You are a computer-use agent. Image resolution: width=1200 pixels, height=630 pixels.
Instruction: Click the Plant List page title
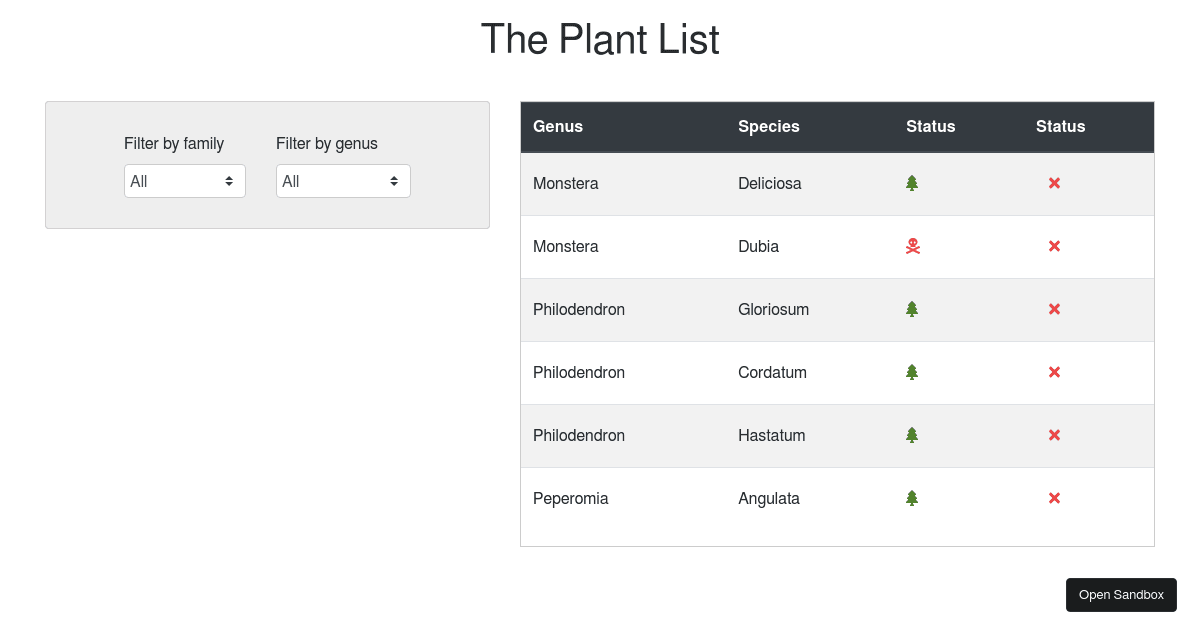pyautogui.click(x=600, y=39)
